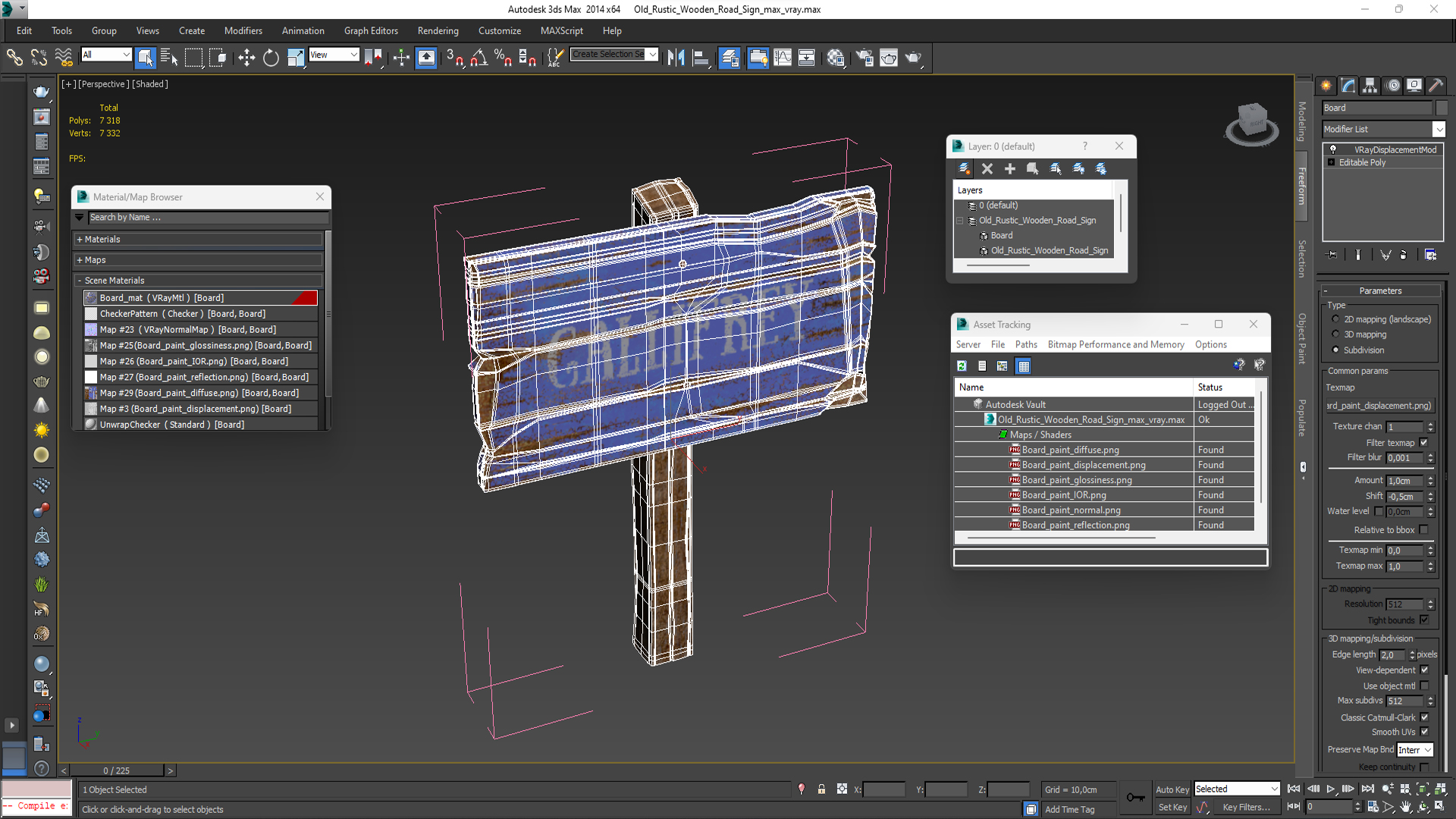Toggle the Percent Snap icon
Viewport: 1456px width, 819px height.
pos(503,58)
